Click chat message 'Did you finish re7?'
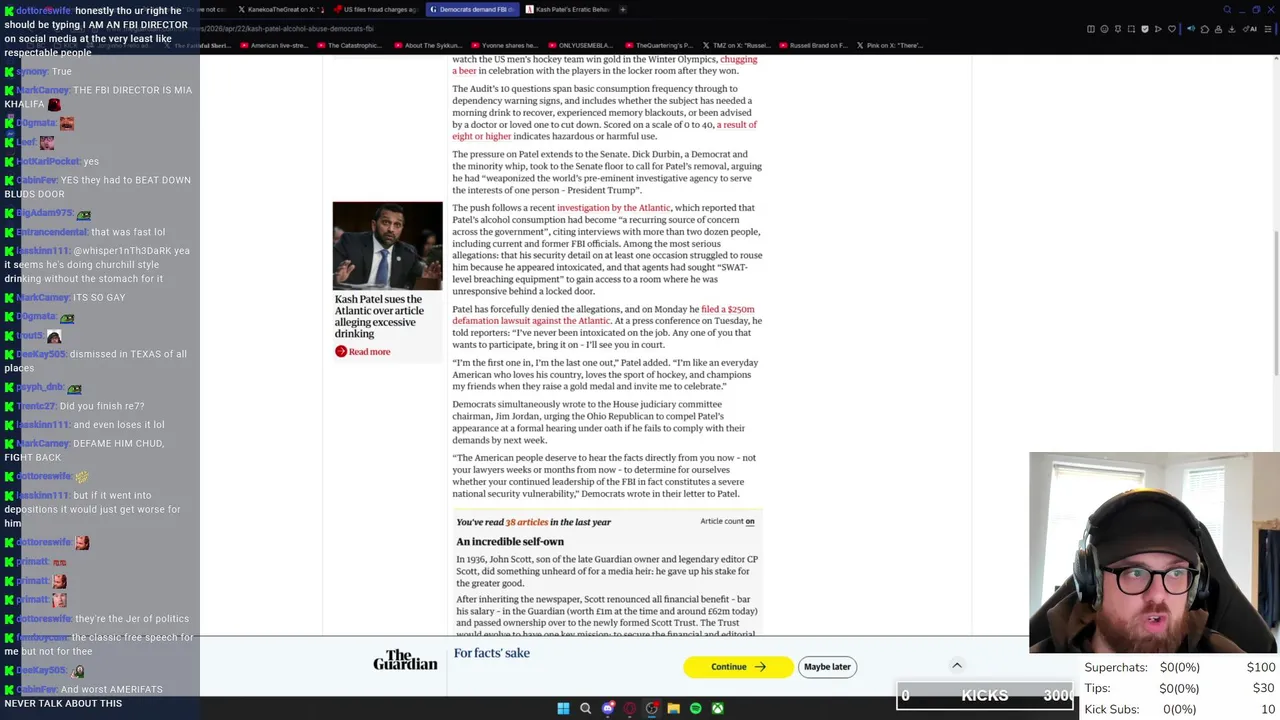 102,406
